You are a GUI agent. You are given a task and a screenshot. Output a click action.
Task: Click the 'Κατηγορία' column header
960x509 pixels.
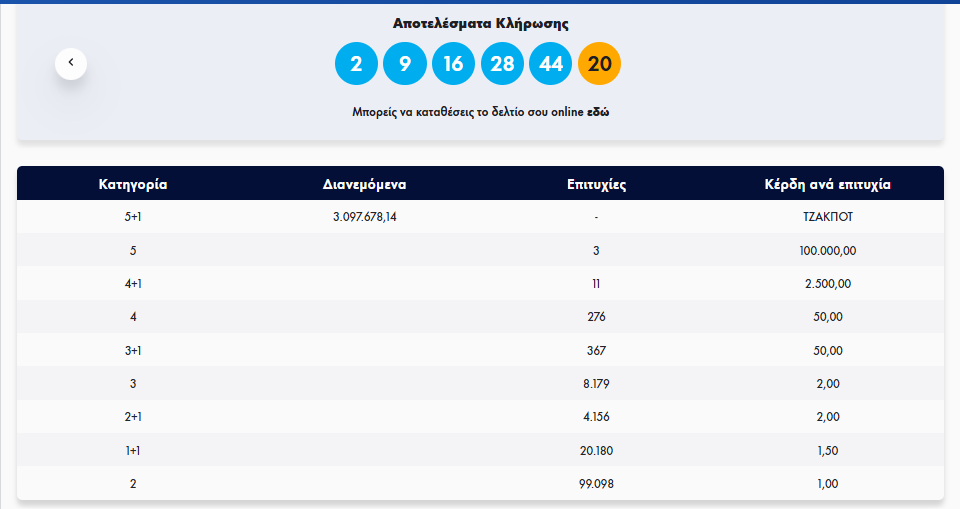tap(132, 184)
